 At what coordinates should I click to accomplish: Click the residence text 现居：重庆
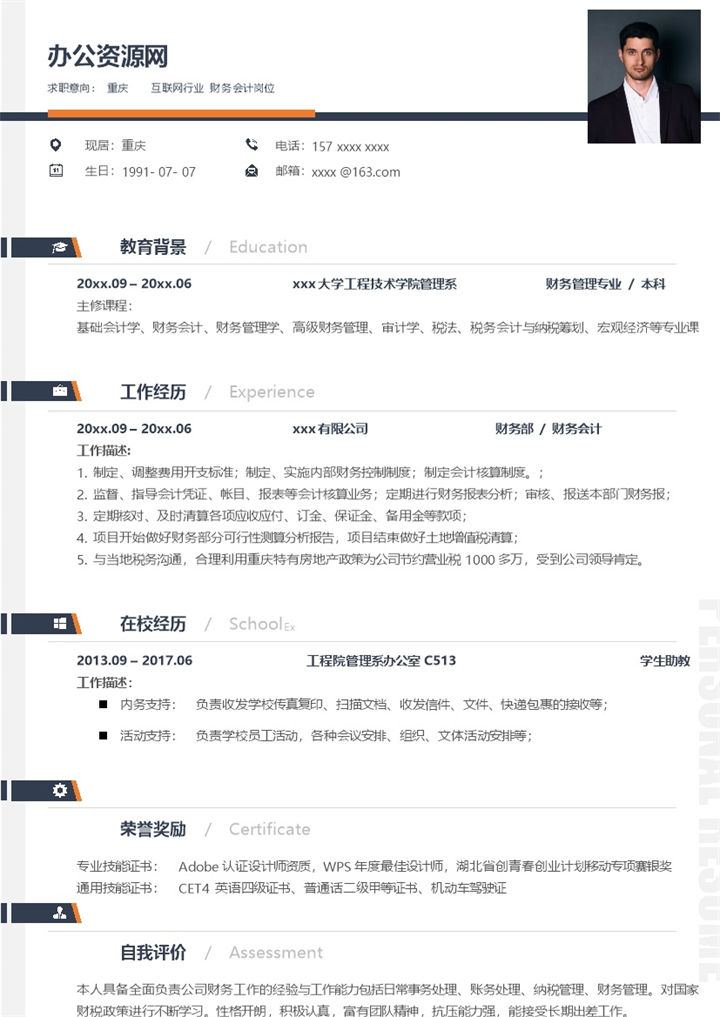point(115,145)
